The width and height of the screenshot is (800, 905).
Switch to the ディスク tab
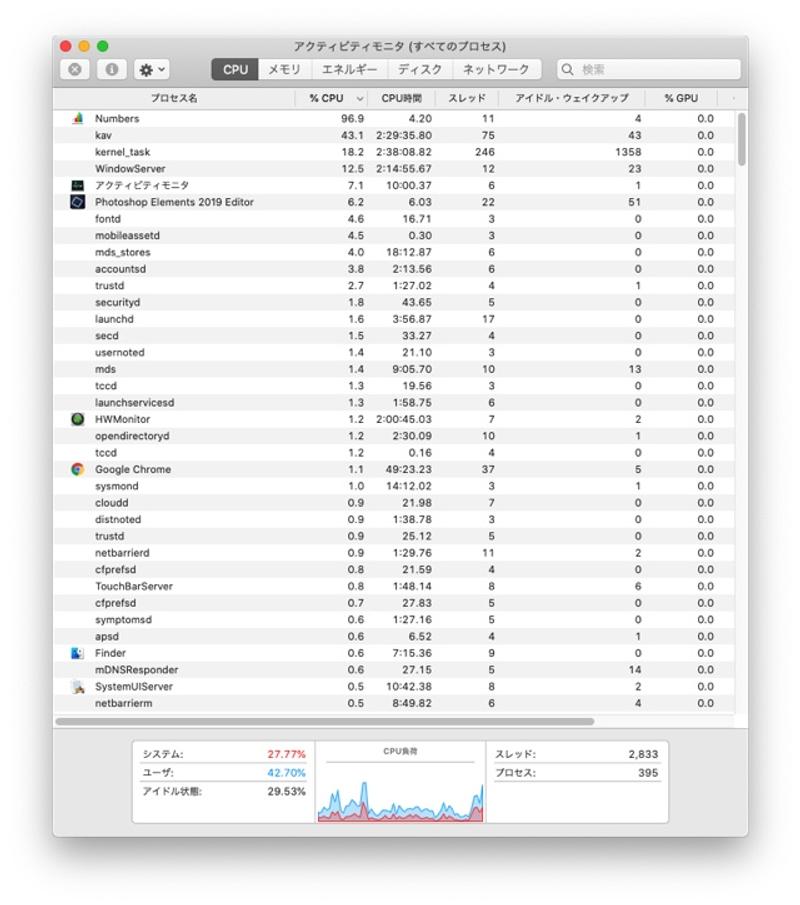click(x=420, y=70)
